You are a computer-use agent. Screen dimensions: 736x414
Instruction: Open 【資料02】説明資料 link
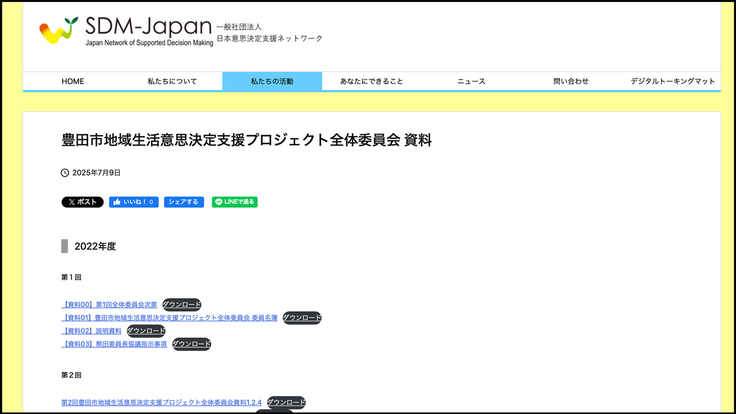pyautogui.click(x=91, y=331)
